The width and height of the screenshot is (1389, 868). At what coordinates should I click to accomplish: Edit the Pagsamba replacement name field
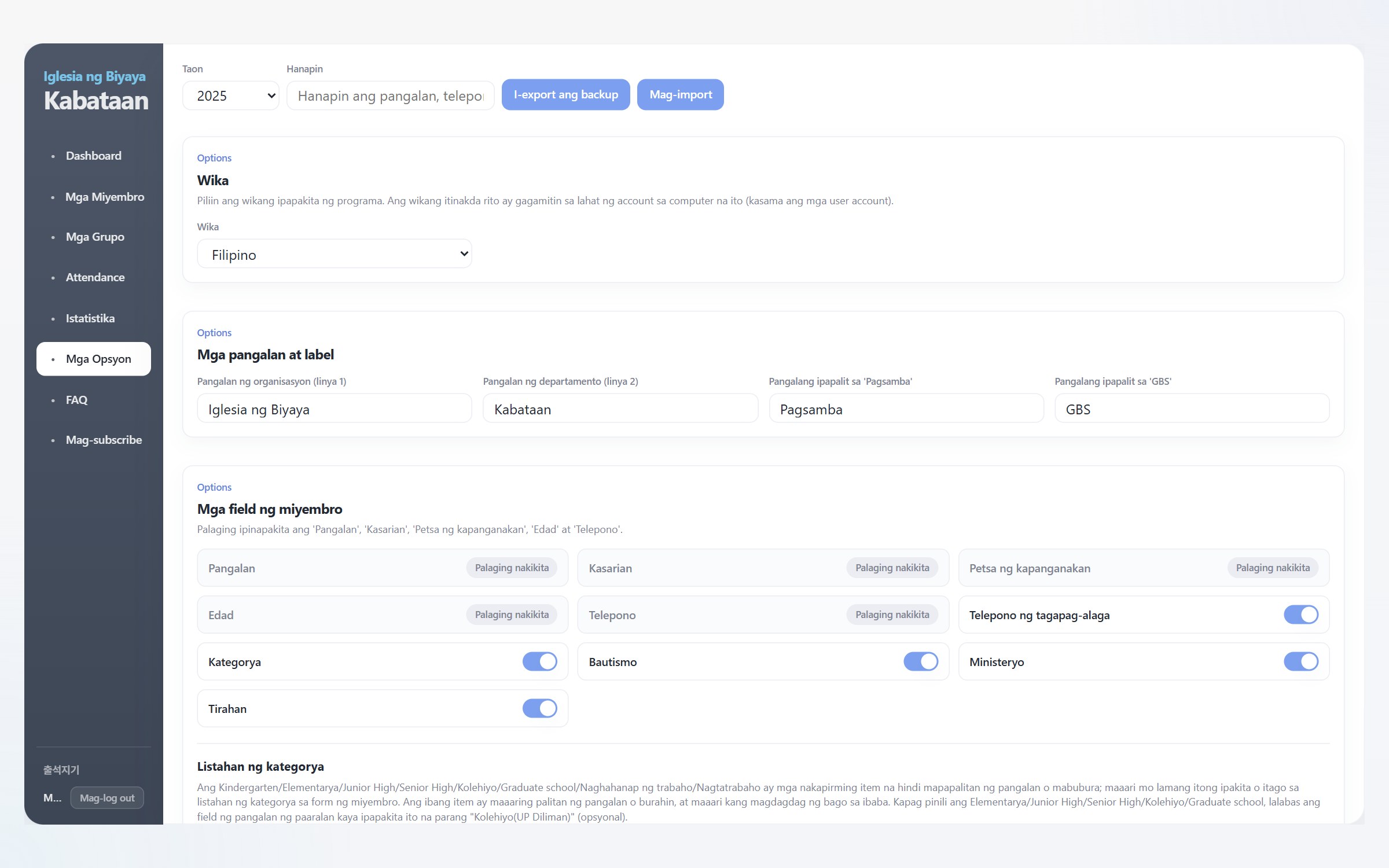coord(906,409)
